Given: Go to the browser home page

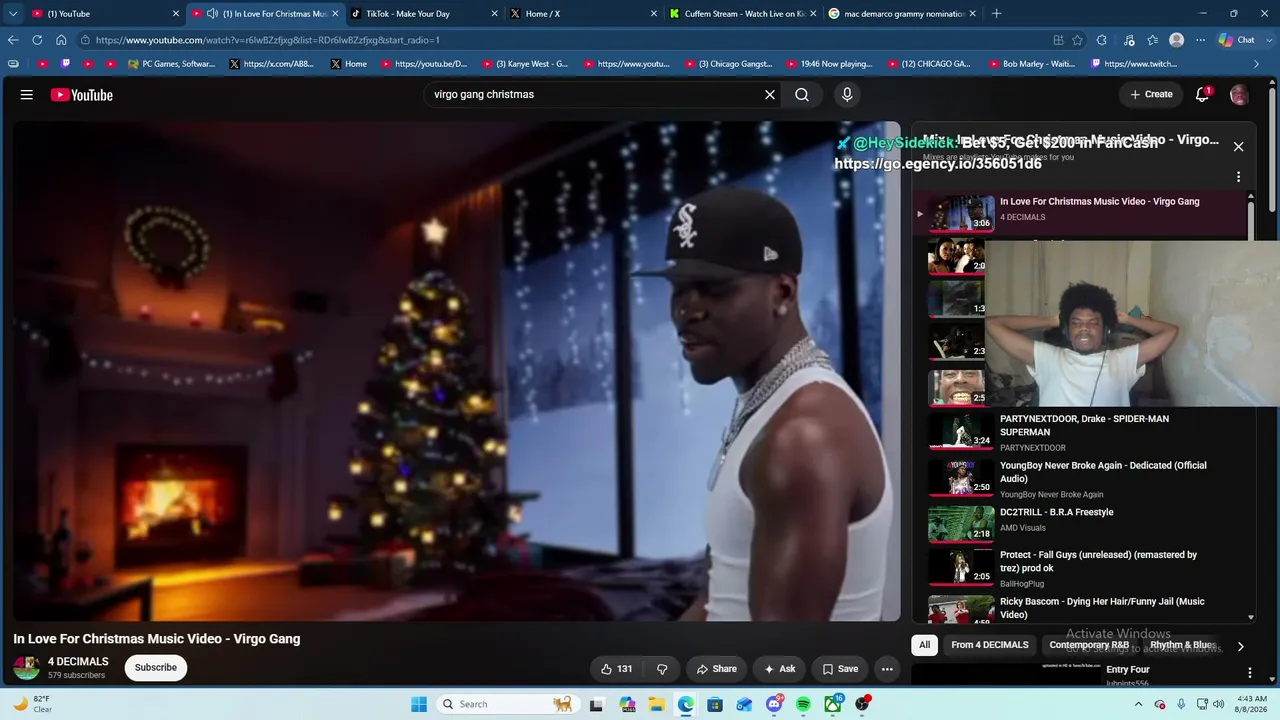Looking at the screenshot, I should (61, 40).
